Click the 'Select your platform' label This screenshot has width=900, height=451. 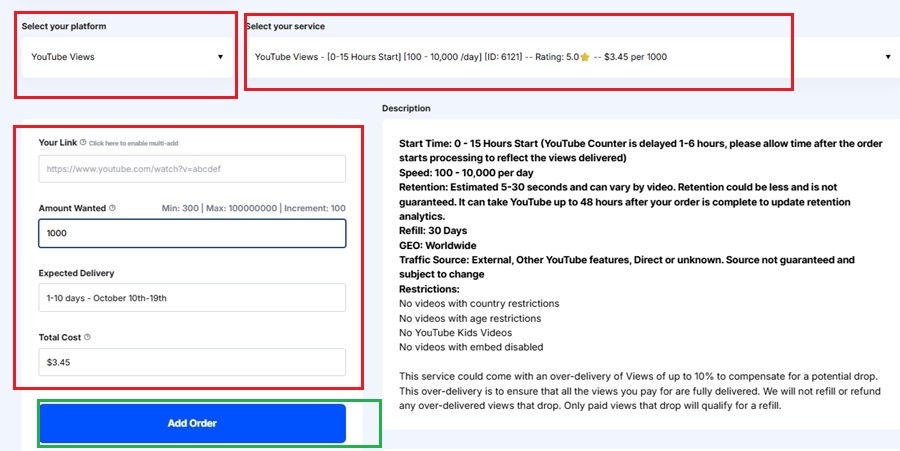pyautogui.click(x=64, y=26)
